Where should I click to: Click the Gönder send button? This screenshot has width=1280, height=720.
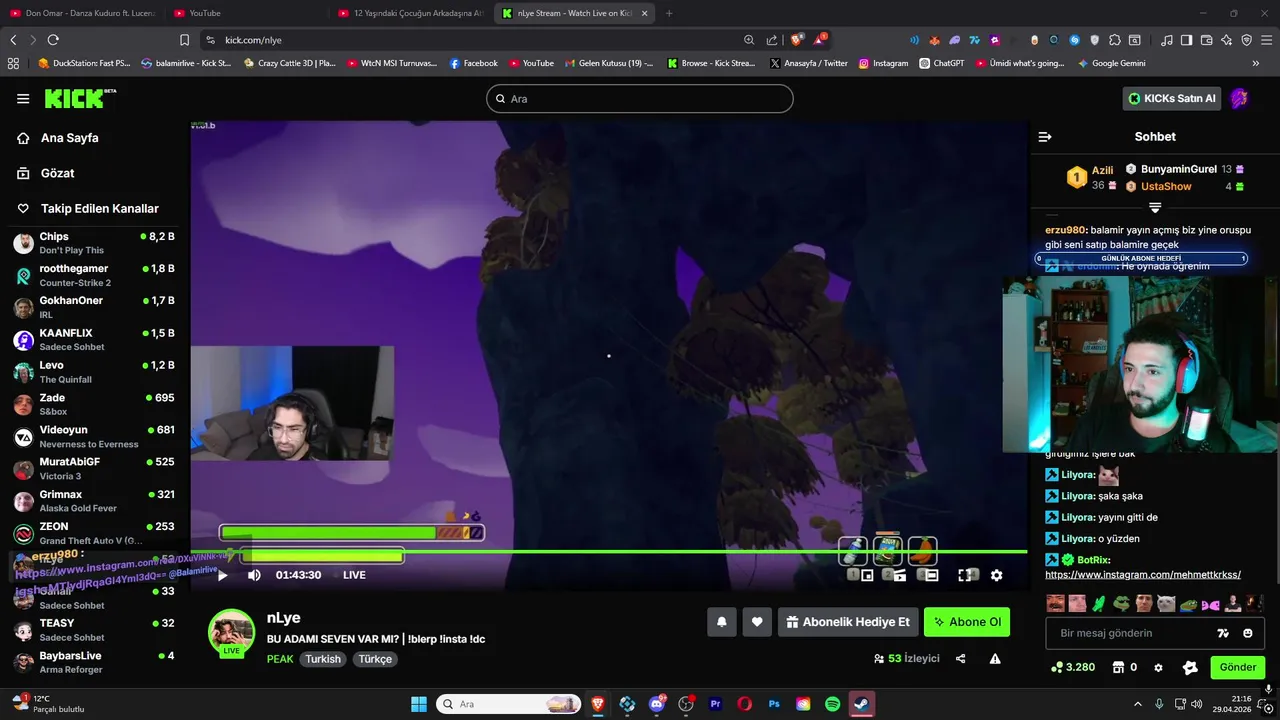coord(1237,667)
